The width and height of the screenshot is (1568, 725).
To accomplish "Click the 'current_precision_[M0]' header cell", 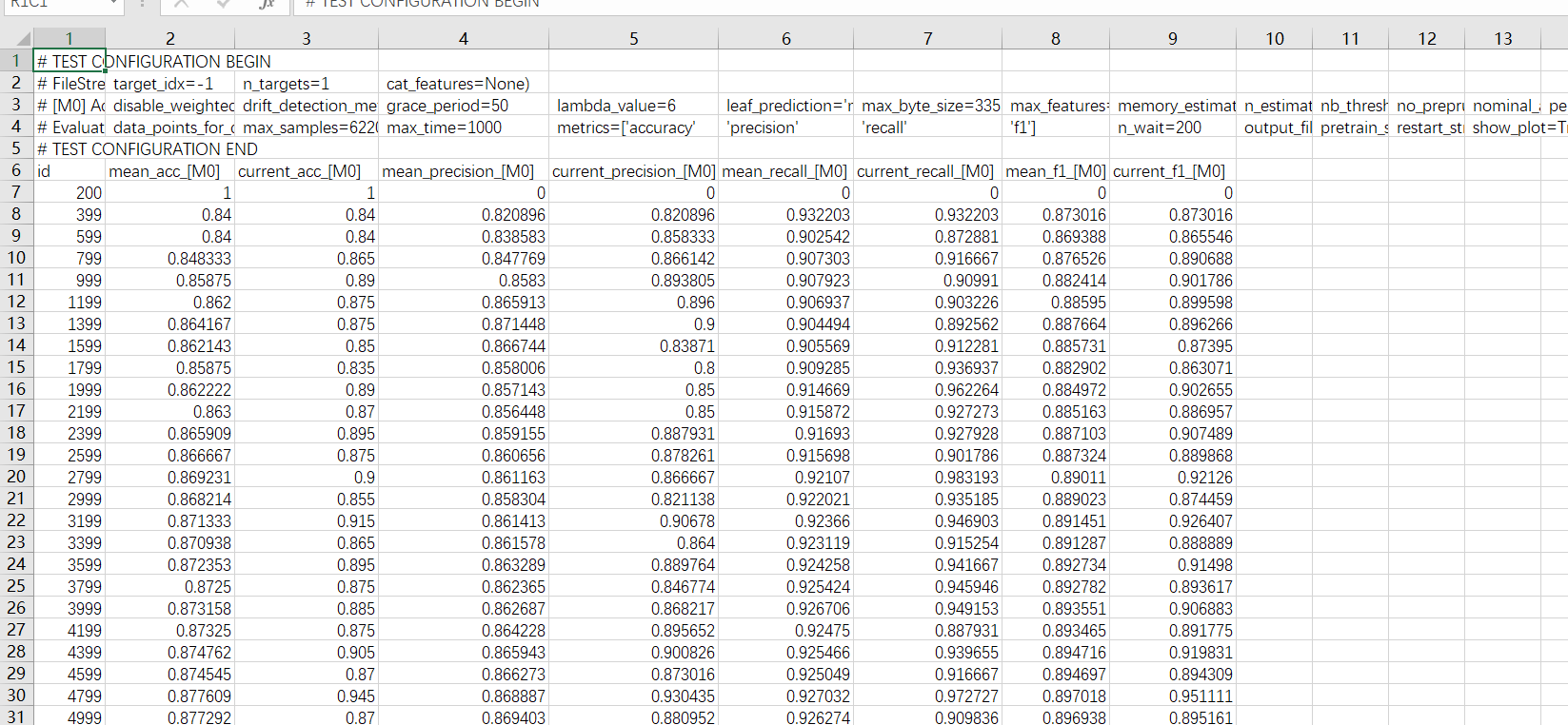I will [633, 170].
